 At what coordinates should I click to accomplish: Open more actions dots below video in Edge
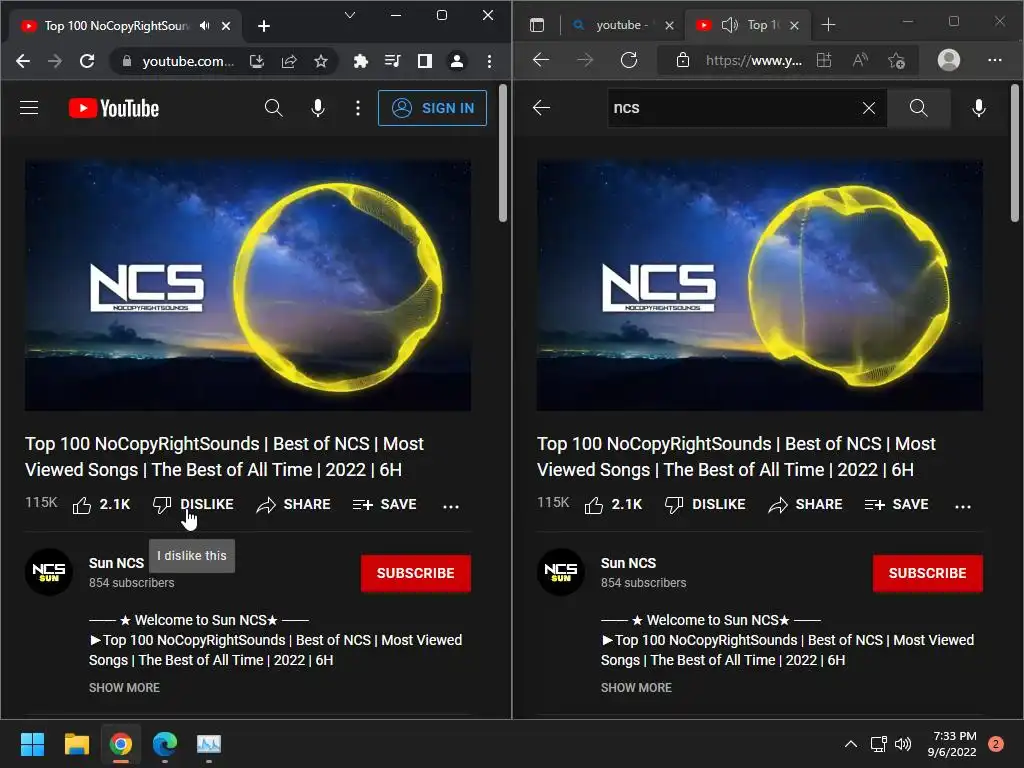[x=963, y=506]
